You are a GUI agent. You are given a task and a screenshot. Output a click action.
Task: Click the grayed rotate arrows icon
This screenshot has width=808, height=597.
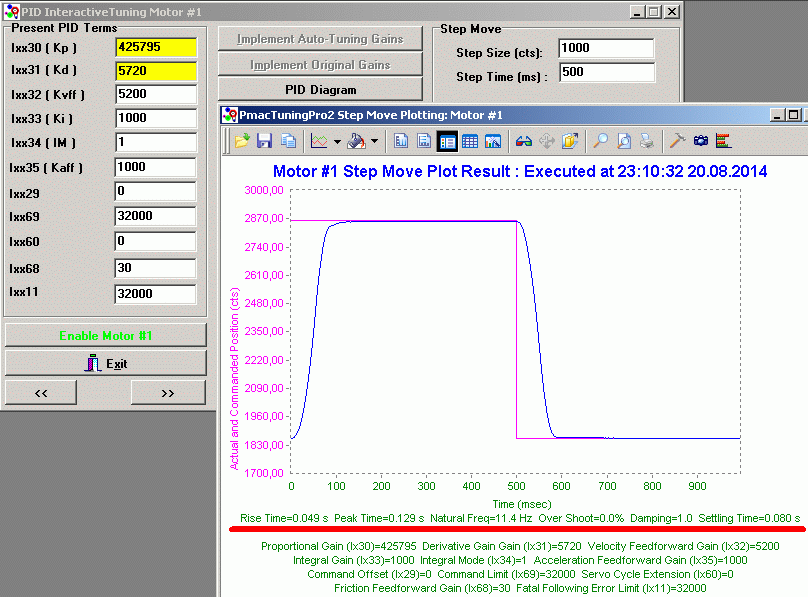tap(547, 141)
